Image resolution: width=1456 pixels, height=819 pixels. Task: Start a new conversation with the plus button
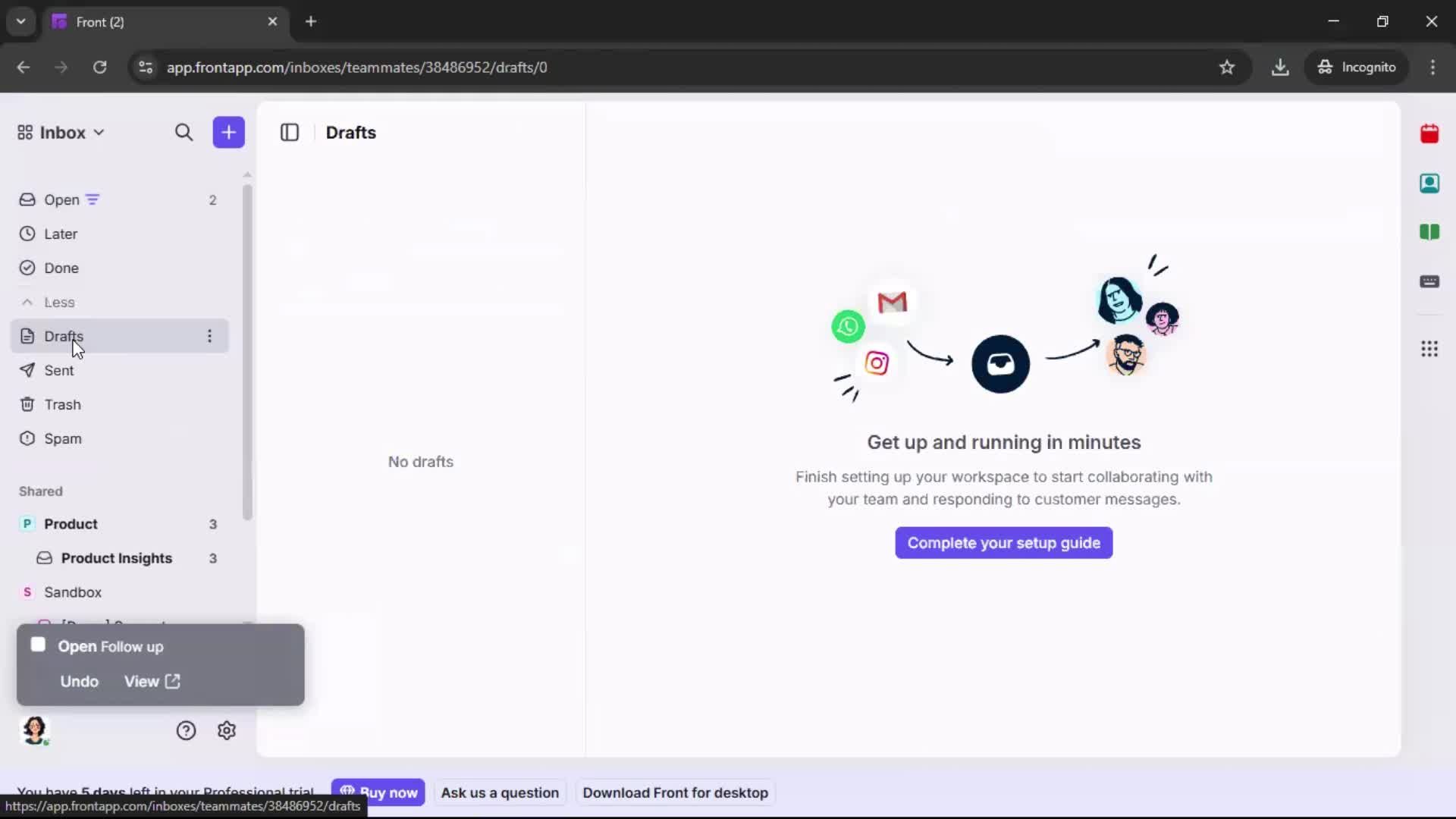pyautogui.click(x=228, y=132)
